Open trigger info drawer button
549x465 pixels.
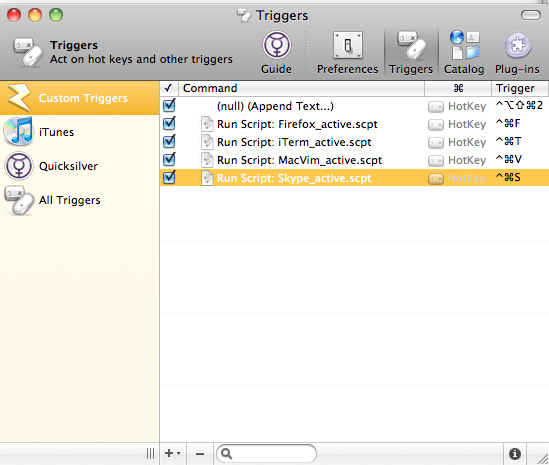click(515, 454)
